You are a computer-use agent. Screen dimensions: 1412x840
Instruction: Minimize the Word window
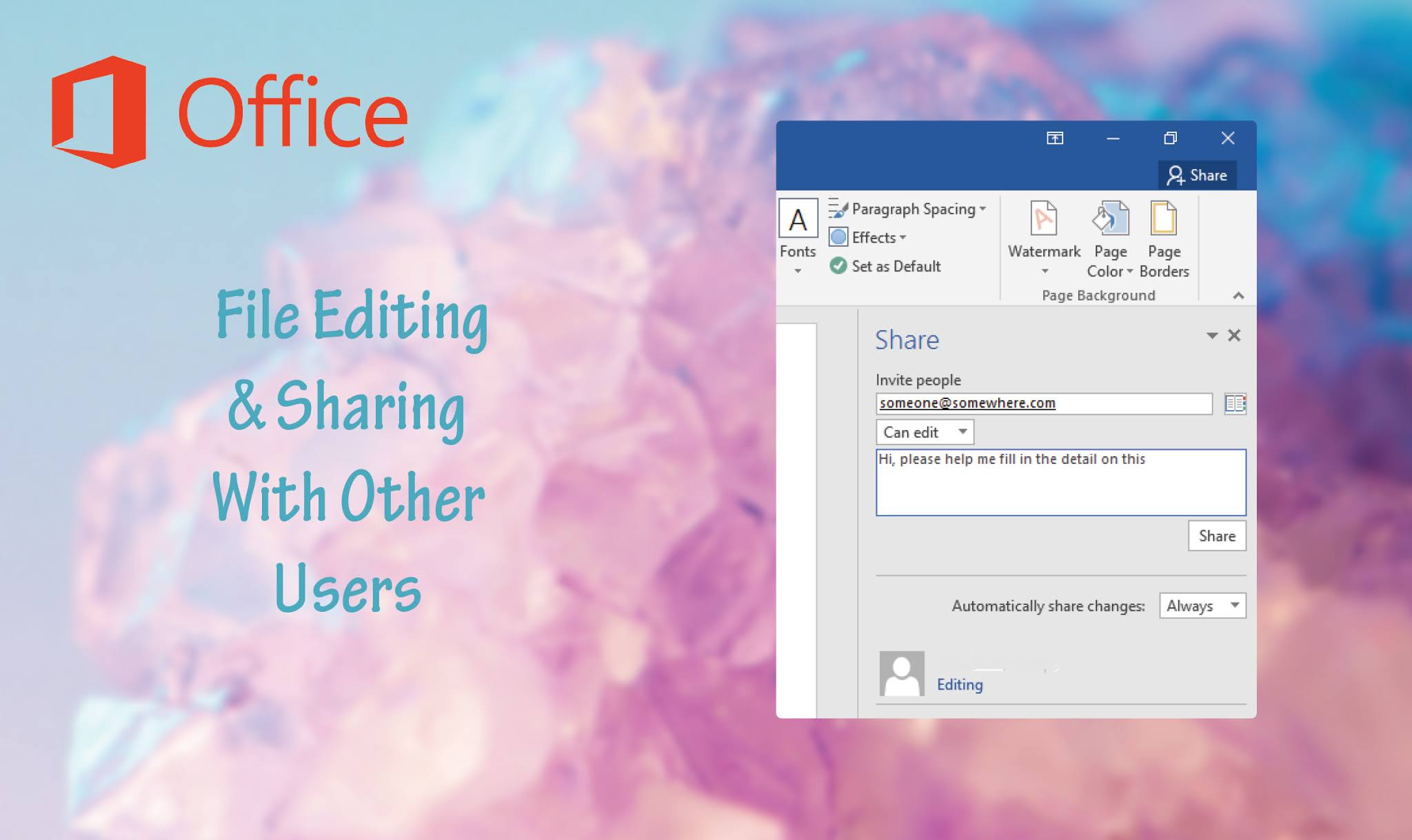(1113, 139)
